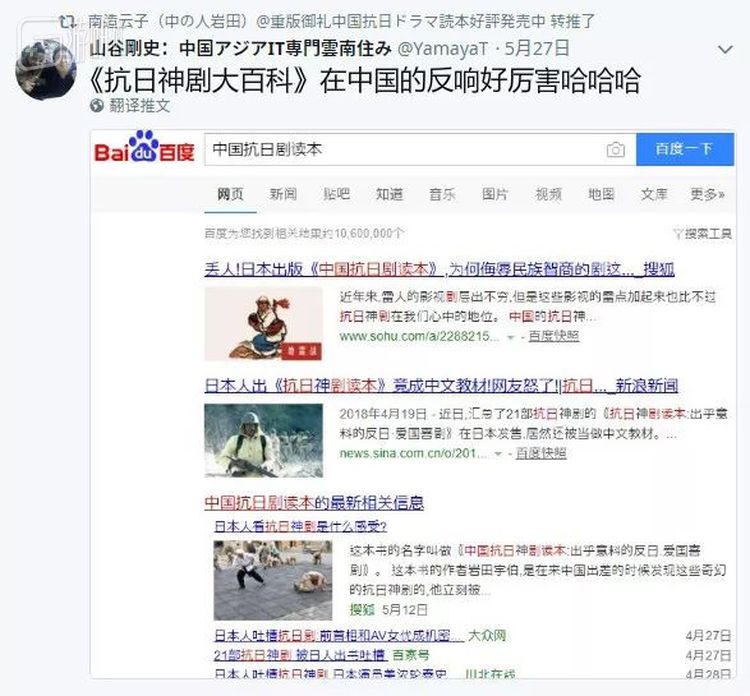Expand the dropdown arrow next to www.sohu.com URL
Screen dimensions: 750x696
(x=511, y=337)
